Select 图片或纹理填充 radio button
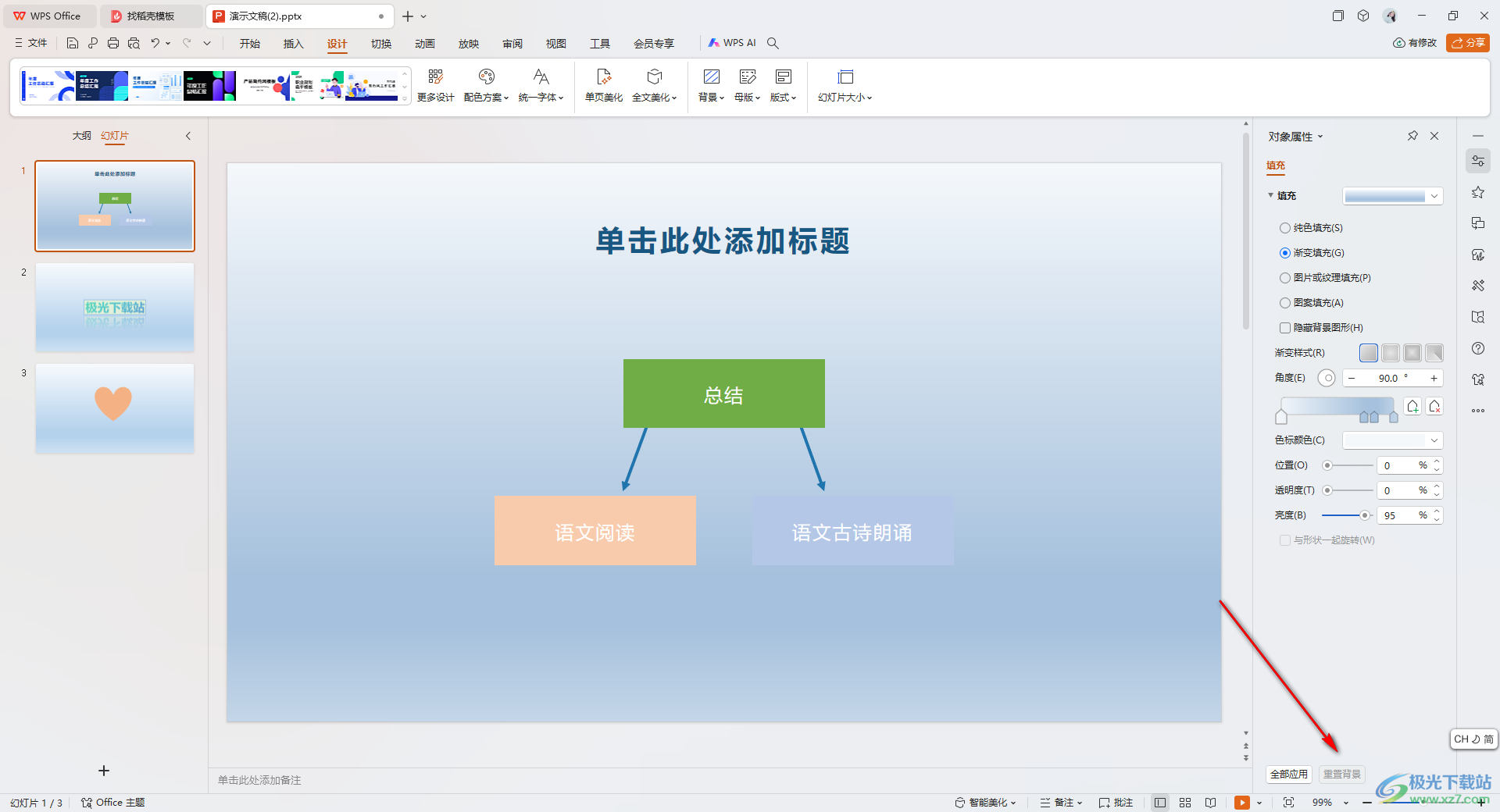This screenshot has height=812, width=1500. pos(1285,278)
